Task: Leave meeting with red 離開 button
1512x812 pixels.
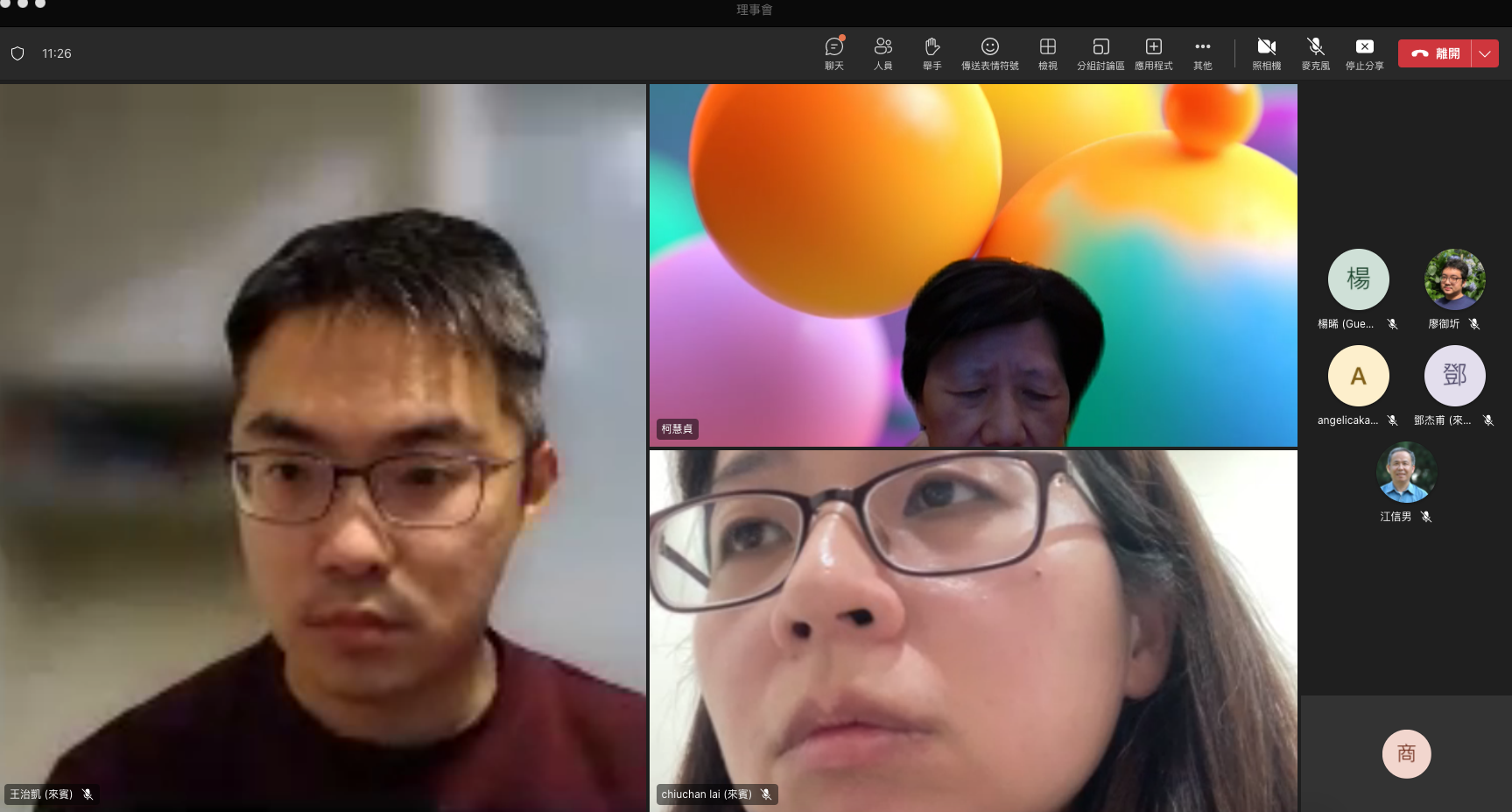Action: click(x=1435, y=53)
